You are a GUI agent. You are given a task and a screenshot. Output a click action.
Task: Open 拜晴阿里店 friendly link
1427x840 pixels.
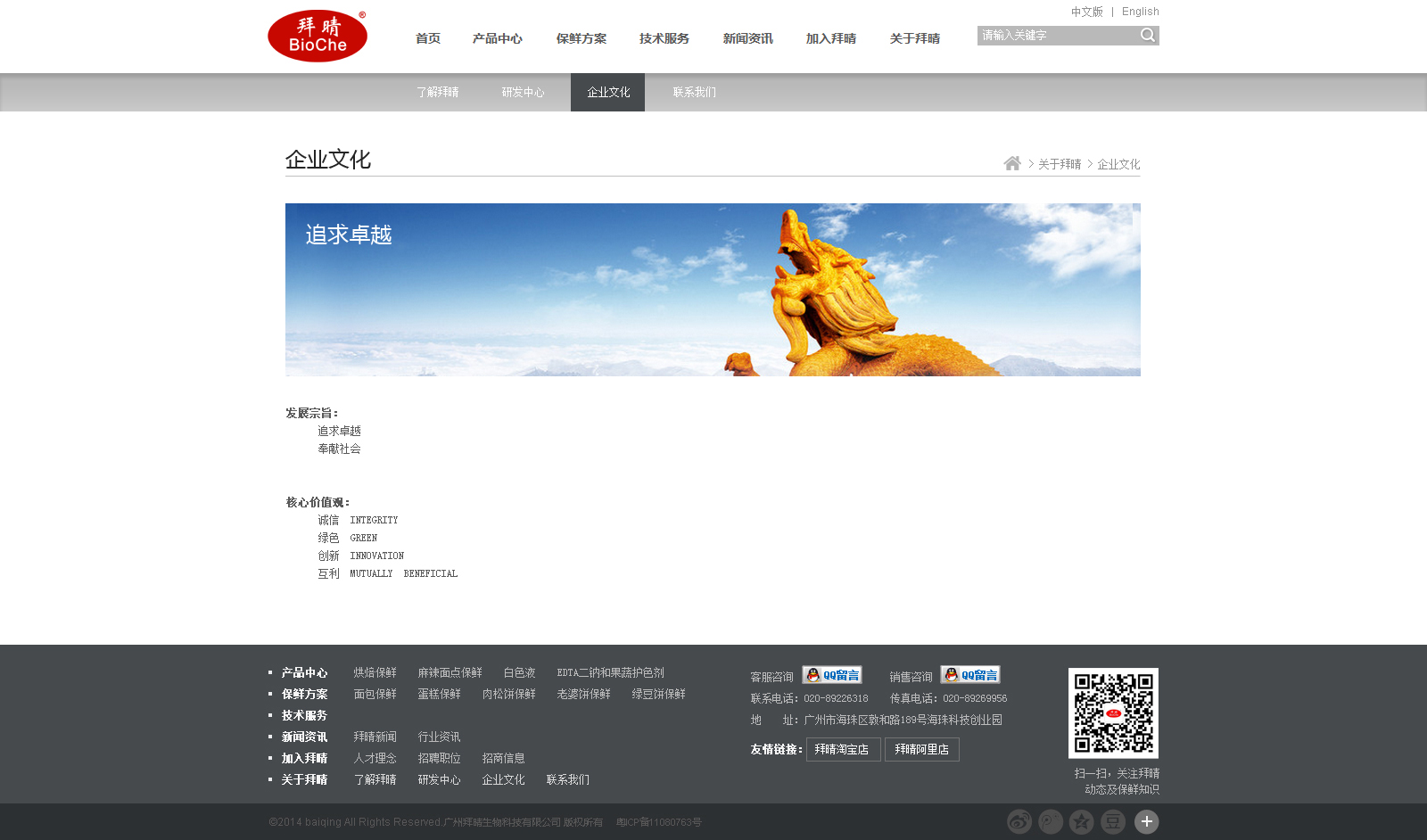click(x=922, y=749)
